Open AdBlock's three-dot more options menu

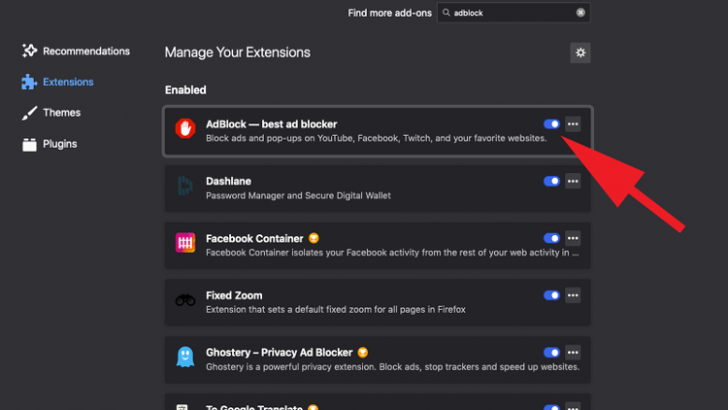573,124
